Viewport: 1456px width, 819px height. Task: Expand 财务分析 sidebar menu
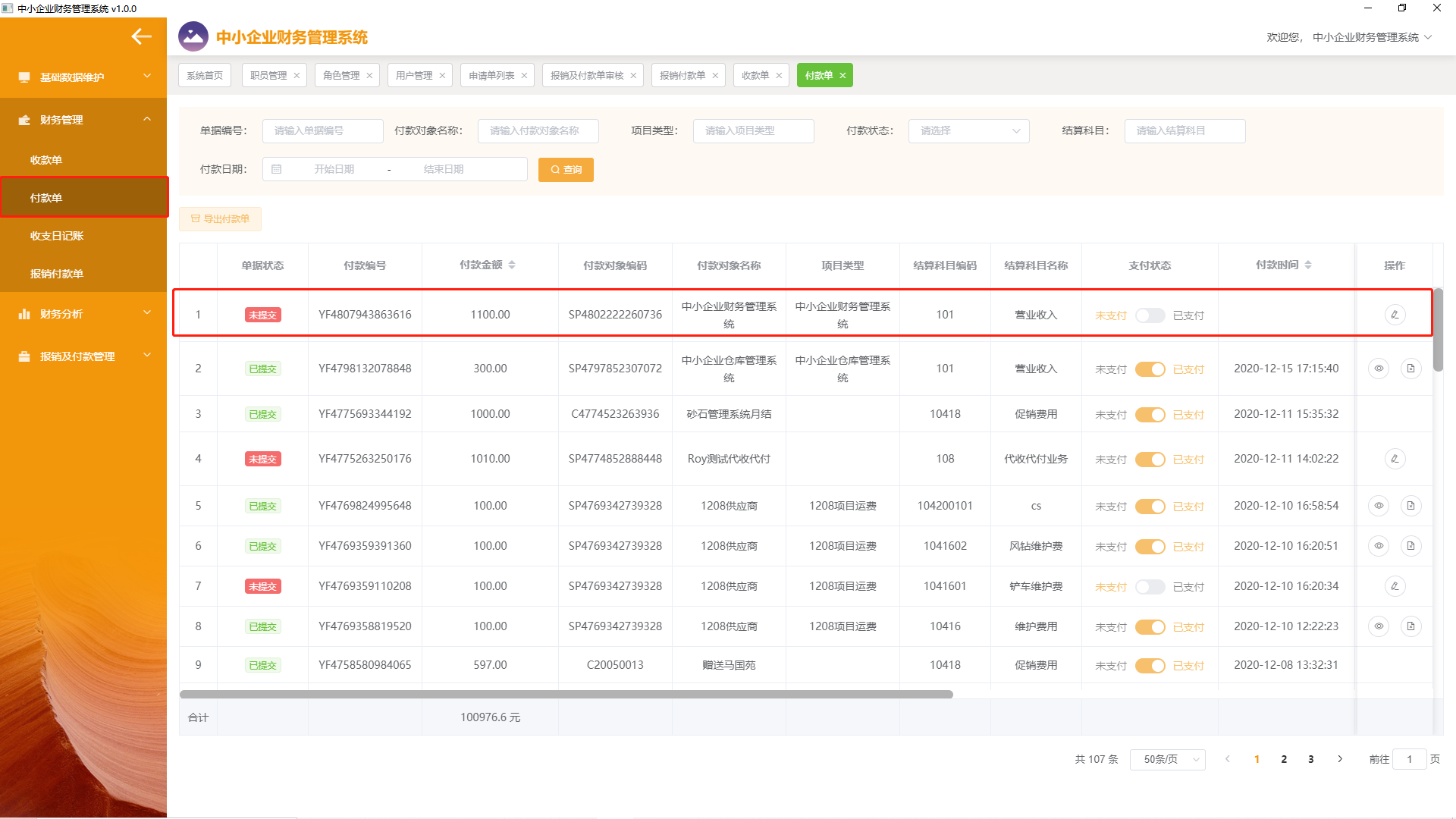[83, 314]
